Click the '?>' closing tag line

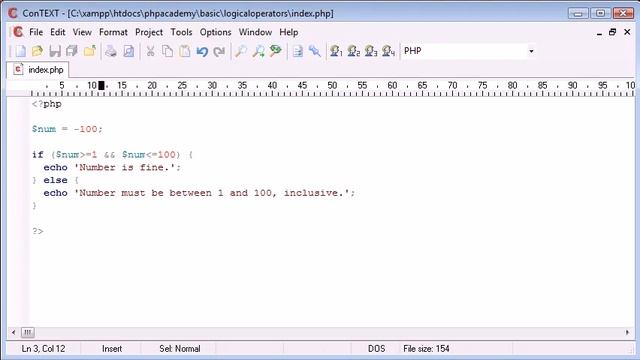click(x=38, y=231)
